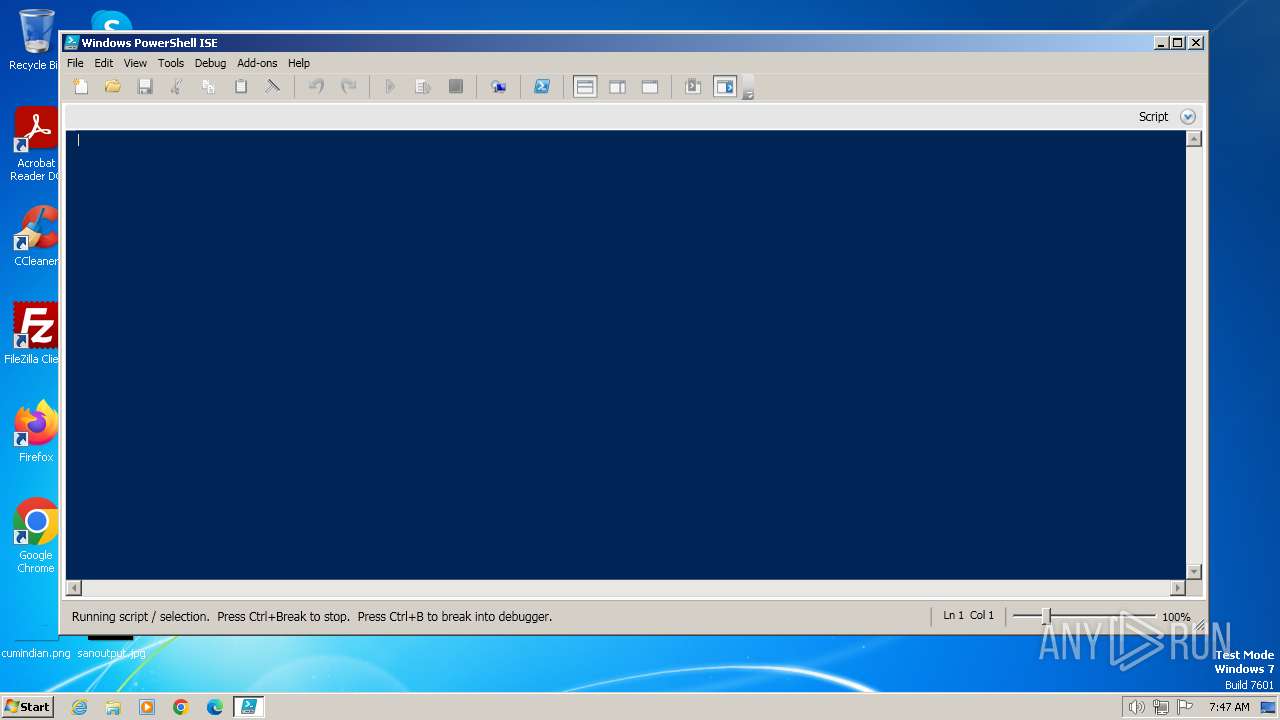Open a script with the folder icon
Viewport: 1280px width, 720px height.
tap(113, 87)
